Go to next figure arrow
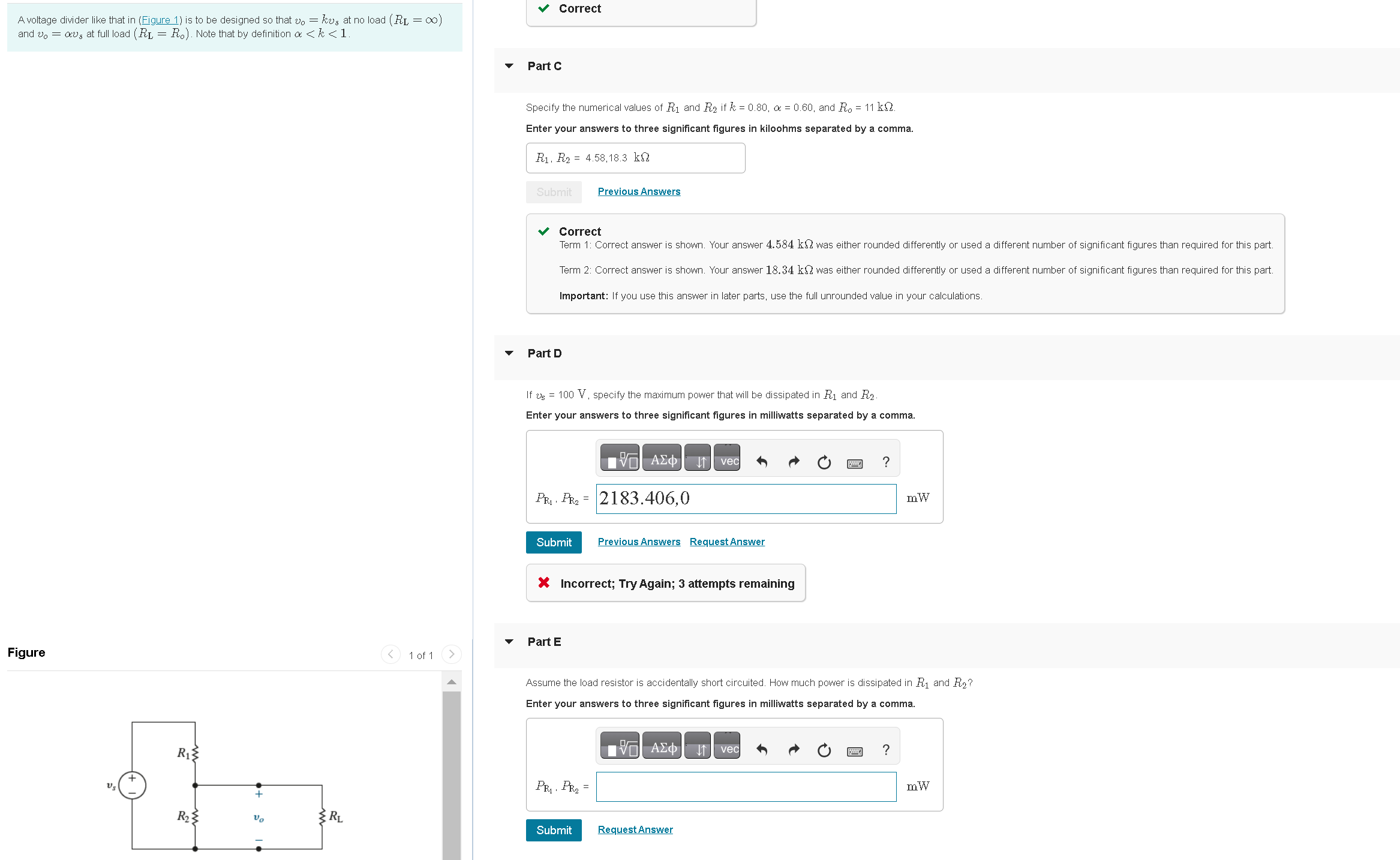This screenshot has width=1400, height=860. (452, 654)
